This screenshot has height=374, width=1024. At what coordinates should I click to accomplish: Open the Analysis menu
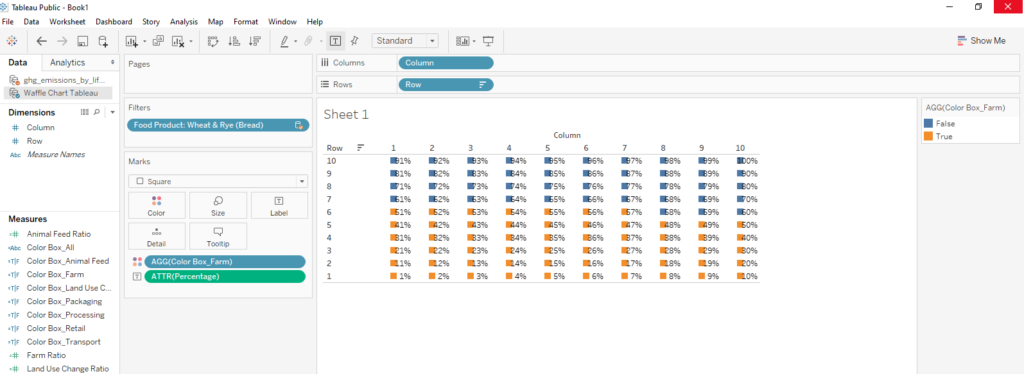(184, 22)
